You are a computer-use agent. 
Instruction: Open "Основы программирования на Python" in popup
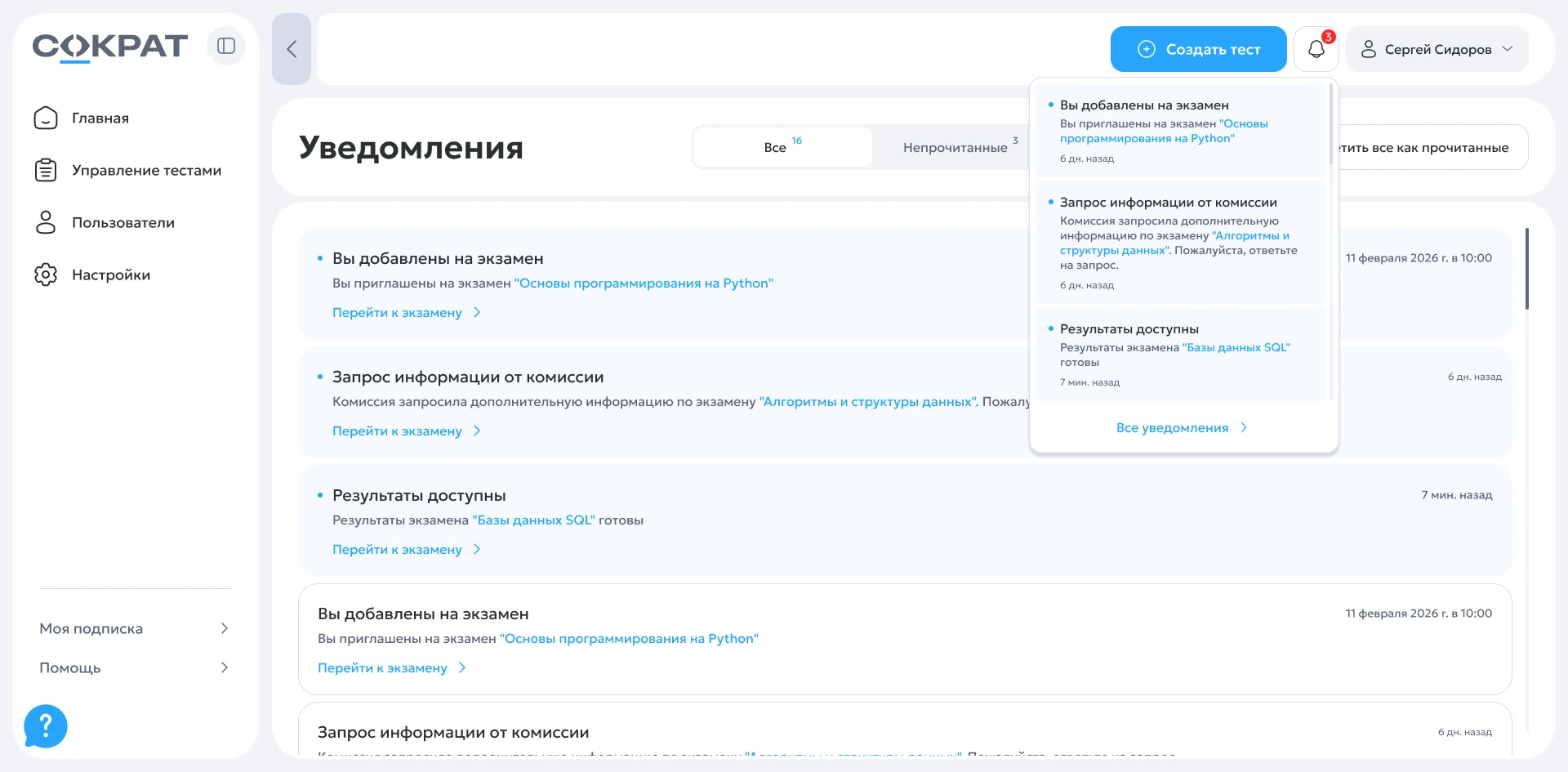[x=1164, y=132]
